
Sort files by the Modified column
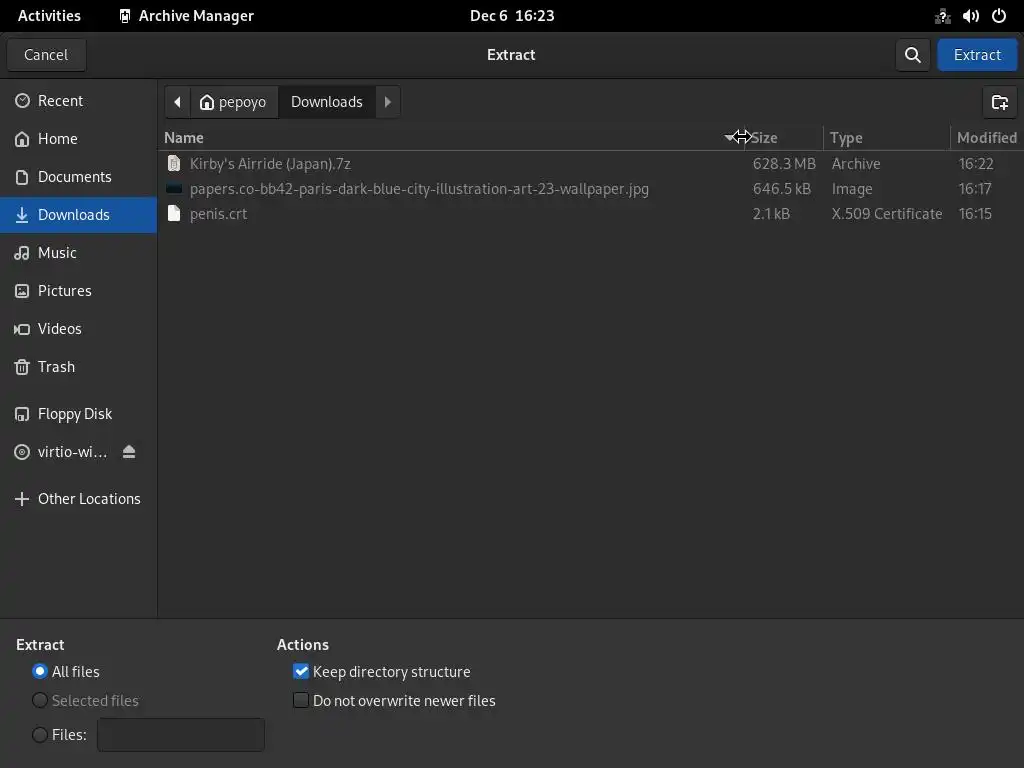(986, 138)
